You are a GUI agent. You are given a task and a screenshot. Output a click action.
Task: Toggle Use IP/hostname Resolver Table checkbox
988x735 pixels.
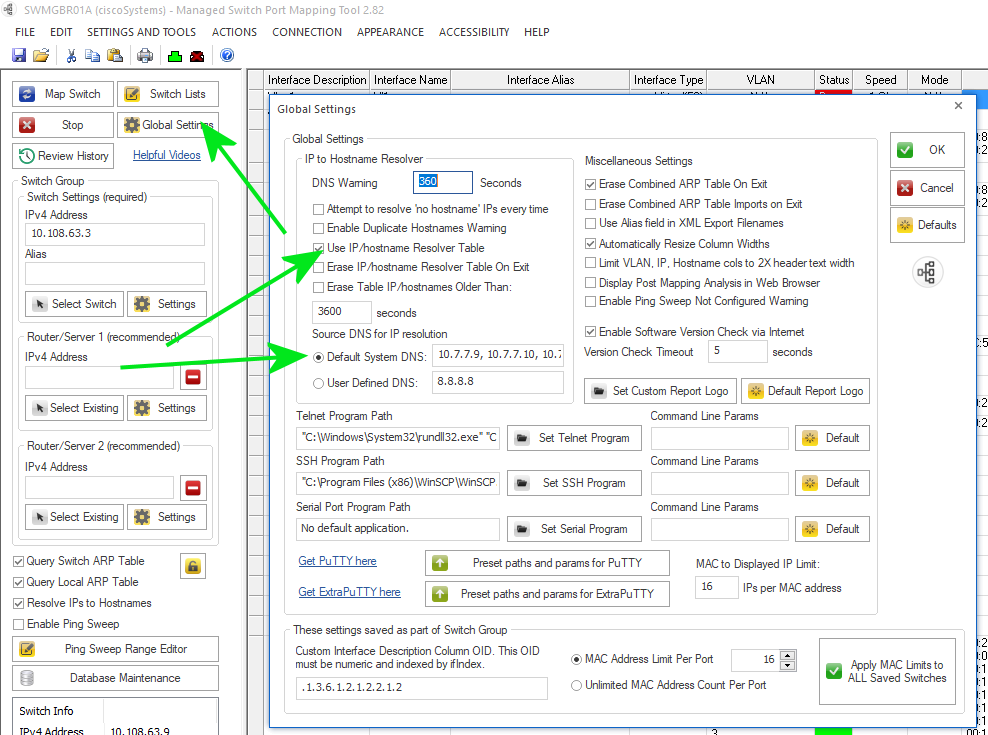click(318, 248)
